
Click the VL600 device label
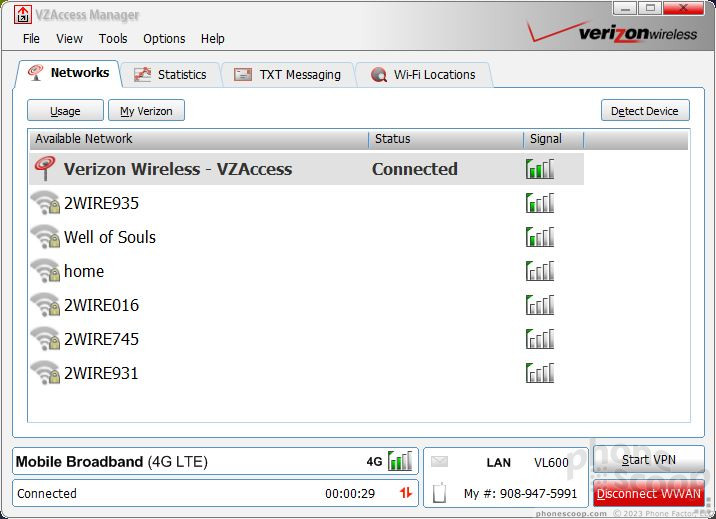(552, 462)
